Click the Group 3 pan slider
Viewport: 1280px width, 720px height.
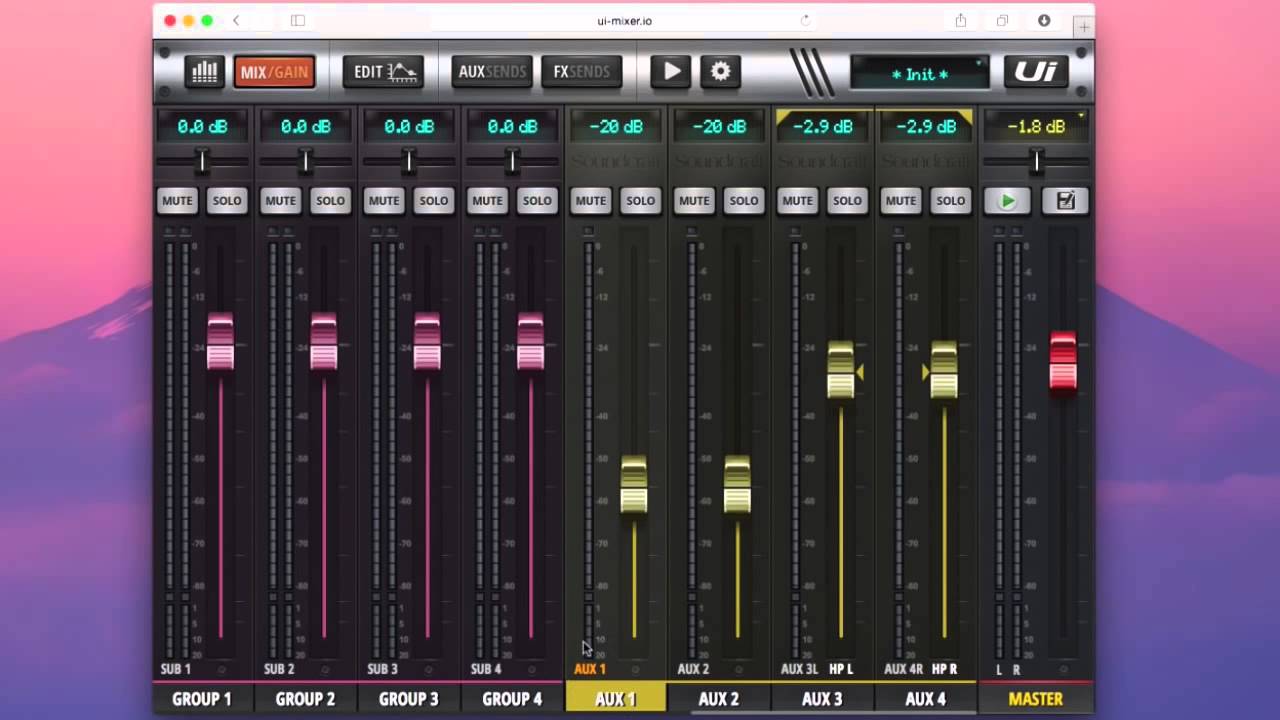(409, 161)
